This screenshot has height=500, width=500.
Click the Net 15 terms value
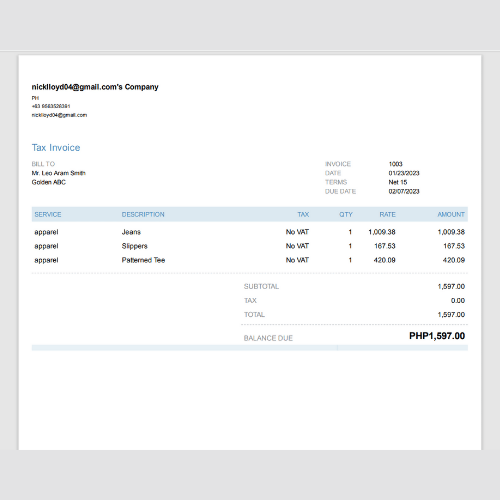398,182
